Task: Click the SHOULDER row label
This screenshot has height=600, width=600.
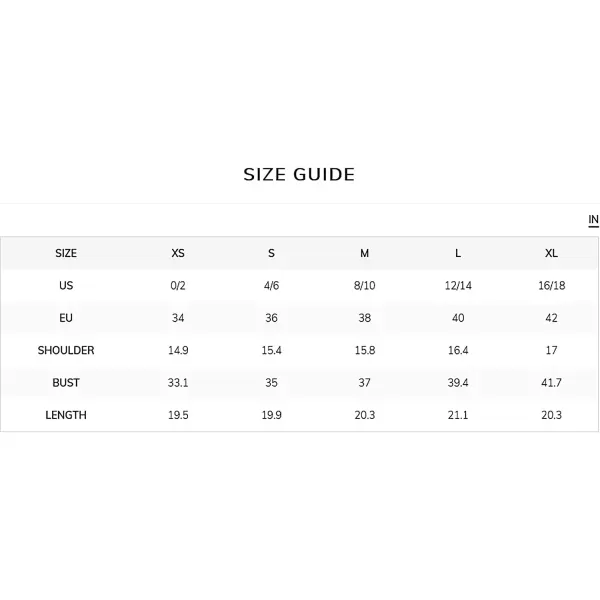Action: click(66, 350)
